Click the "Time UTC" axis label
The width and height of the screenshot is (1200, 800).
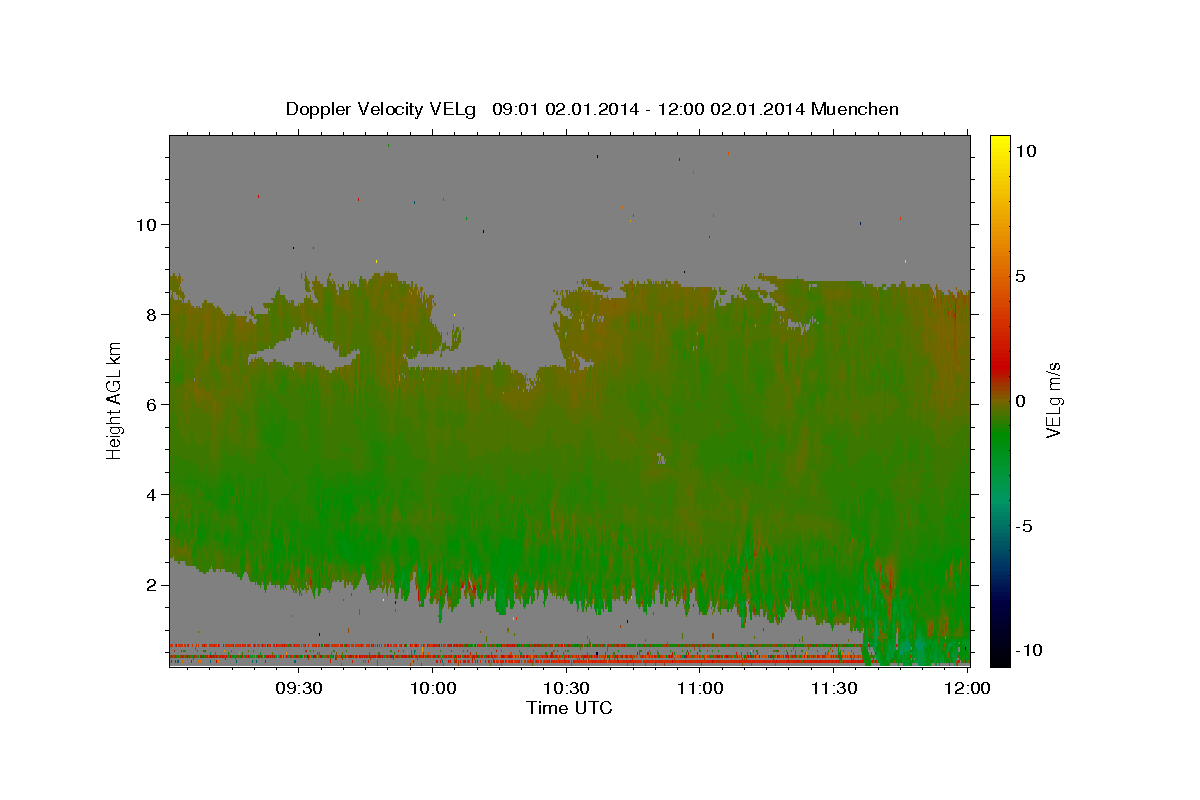tap(569, 708)
